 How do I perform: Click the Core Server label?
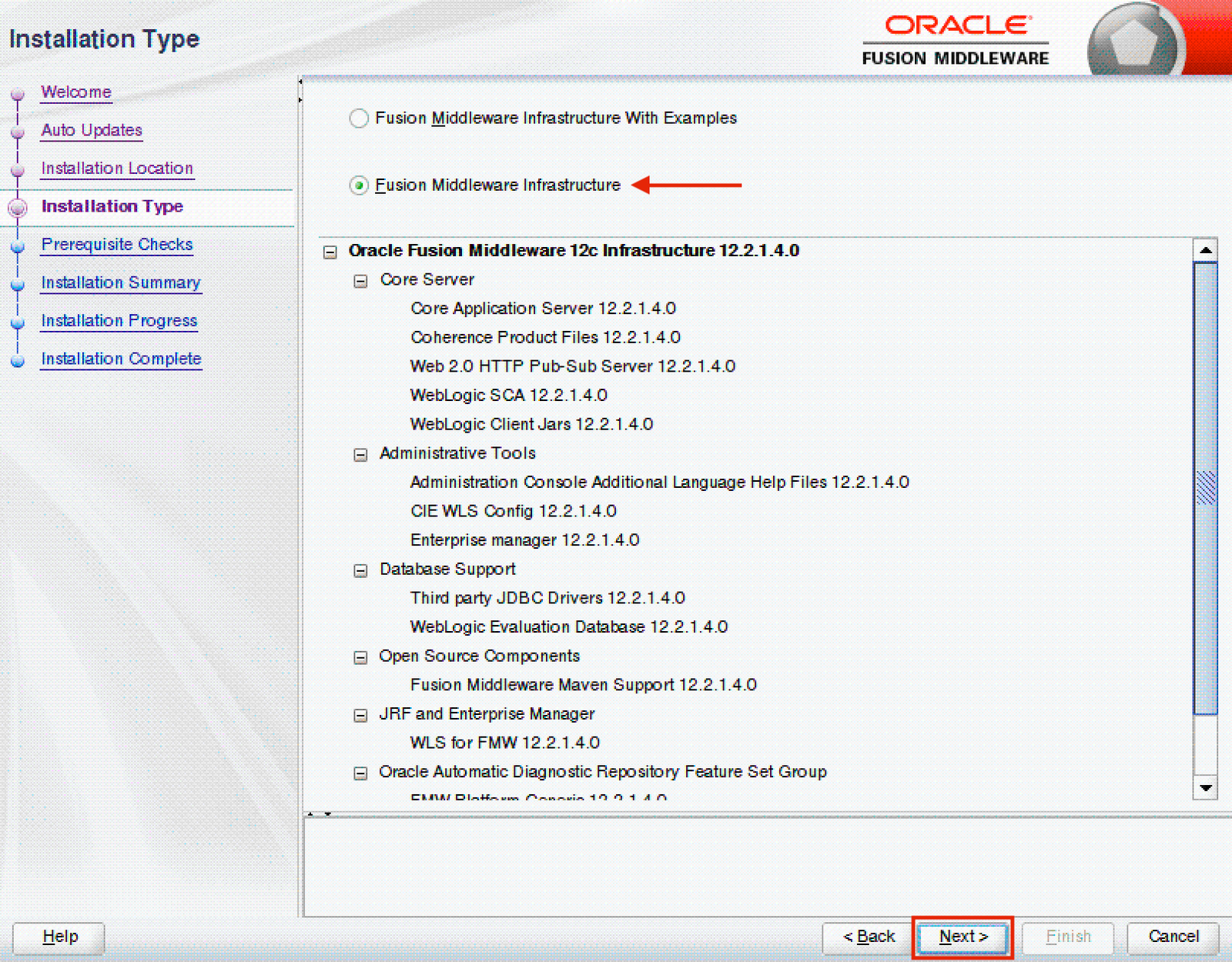point(427,280)
